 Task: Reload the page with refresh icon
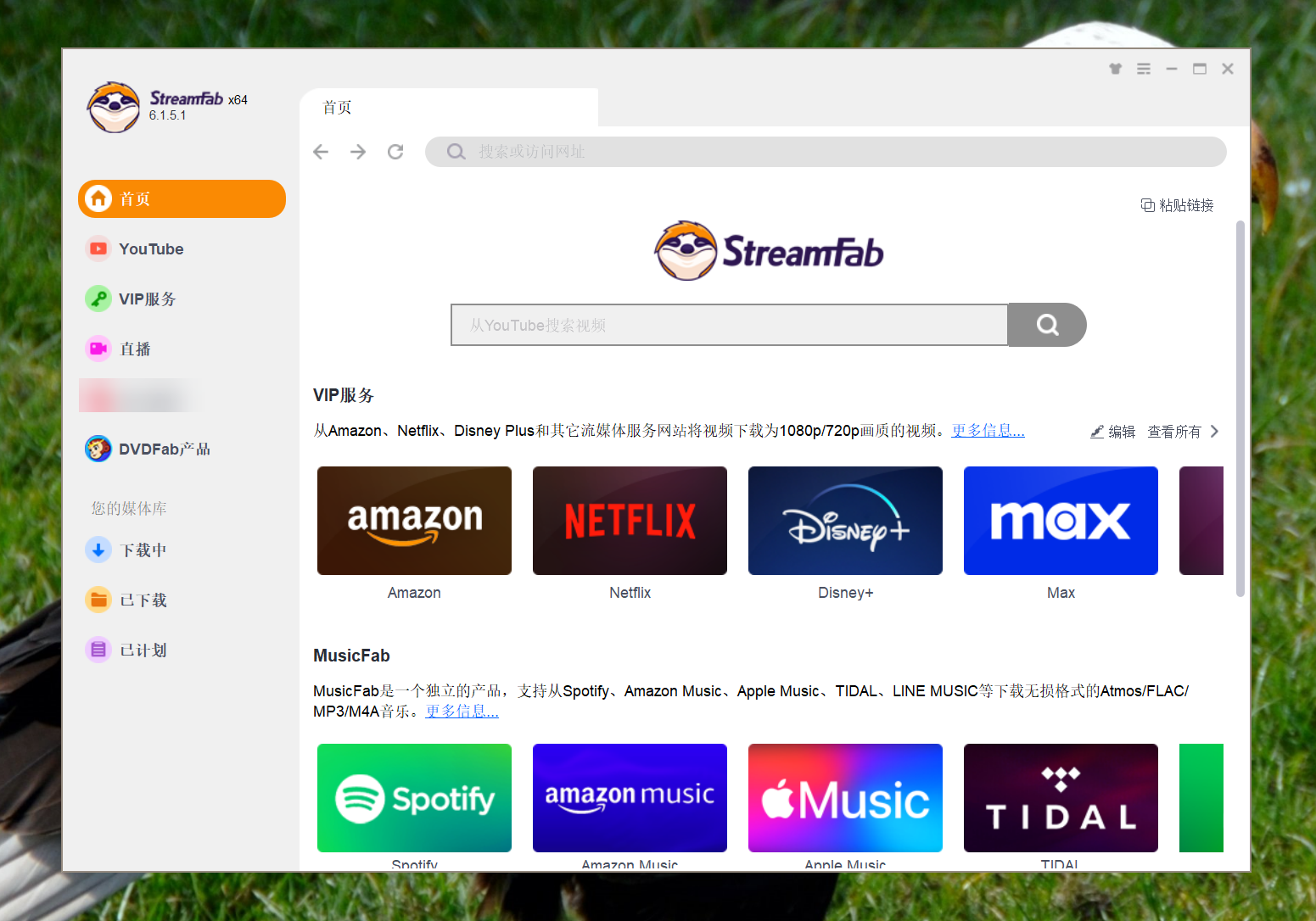click(x=395, y=152)
